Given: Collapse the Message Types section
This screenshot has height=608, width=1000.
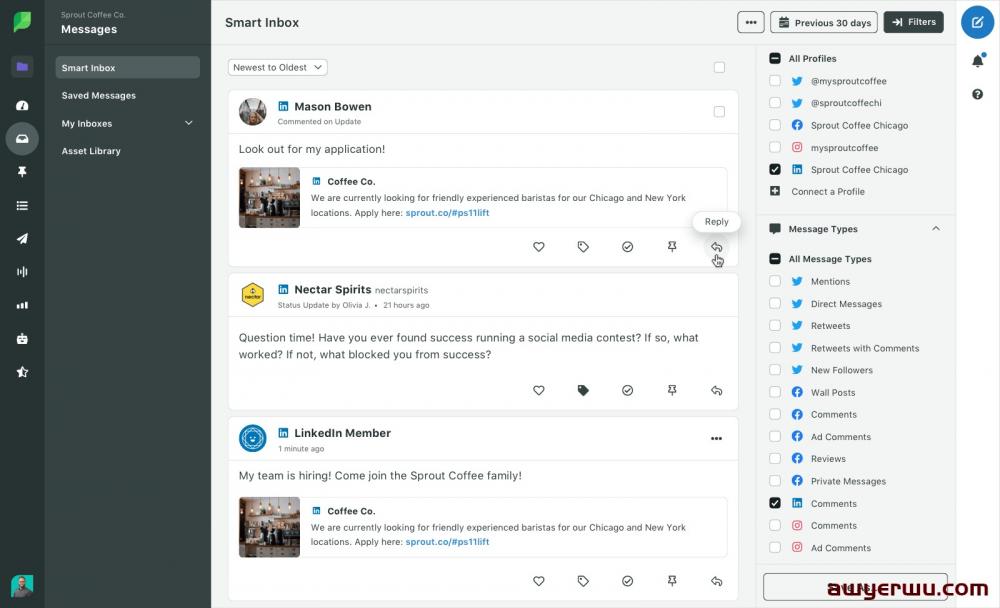Looking at the screenshot, I should point(936,228).
